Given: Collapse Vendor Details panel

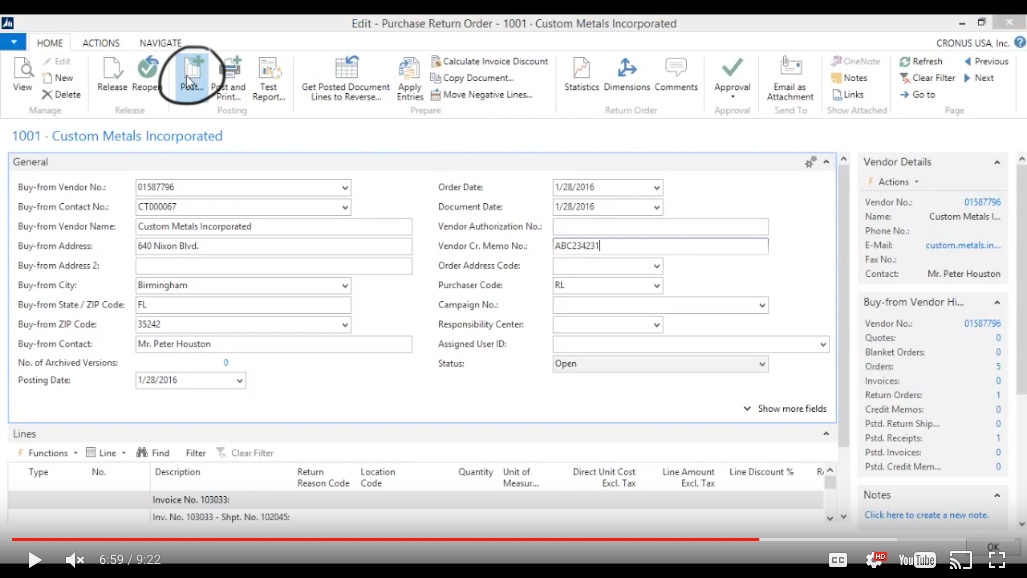Looking at the screenshot, I should pos(997,162).
